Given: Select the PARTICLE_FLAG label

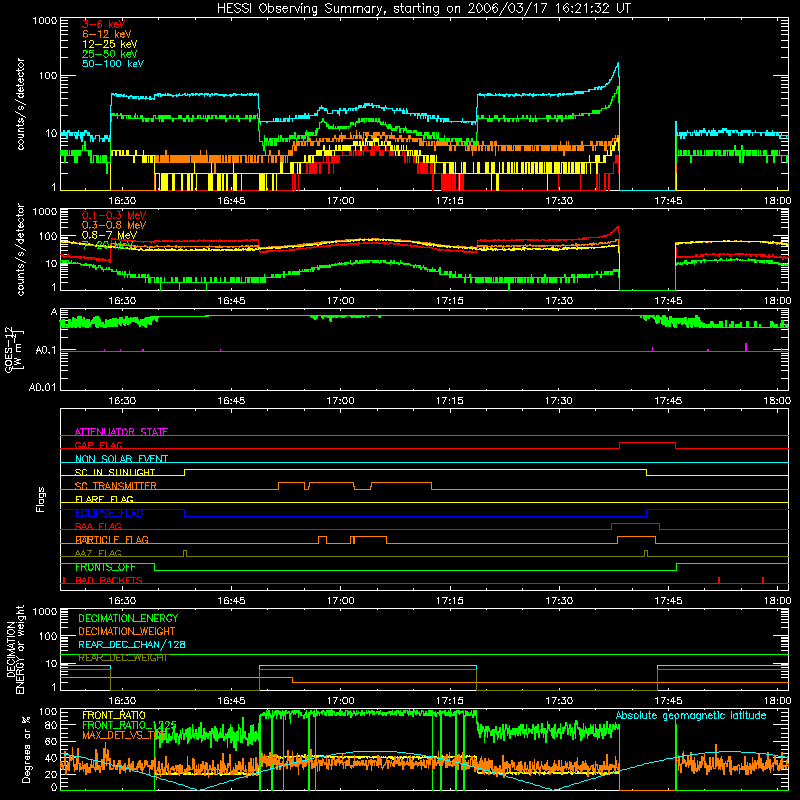Looking at the screenshot, I should (x=112, y=540).
